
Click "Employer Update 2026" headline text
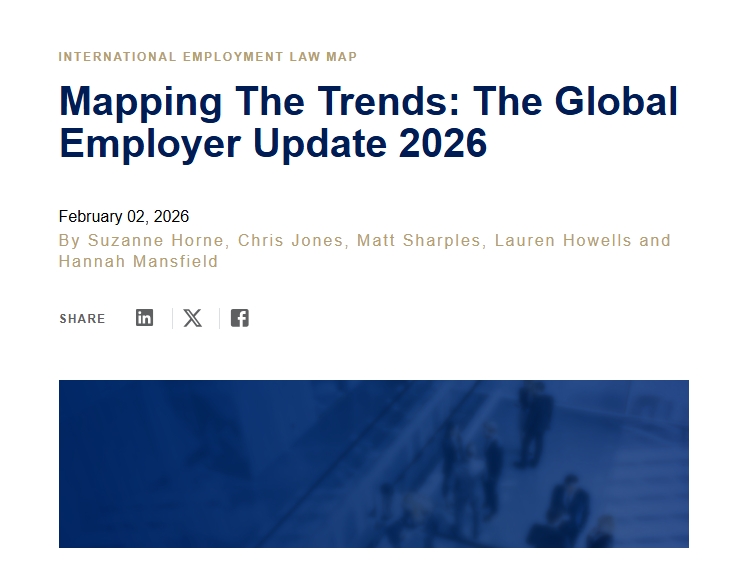(273, 144)
